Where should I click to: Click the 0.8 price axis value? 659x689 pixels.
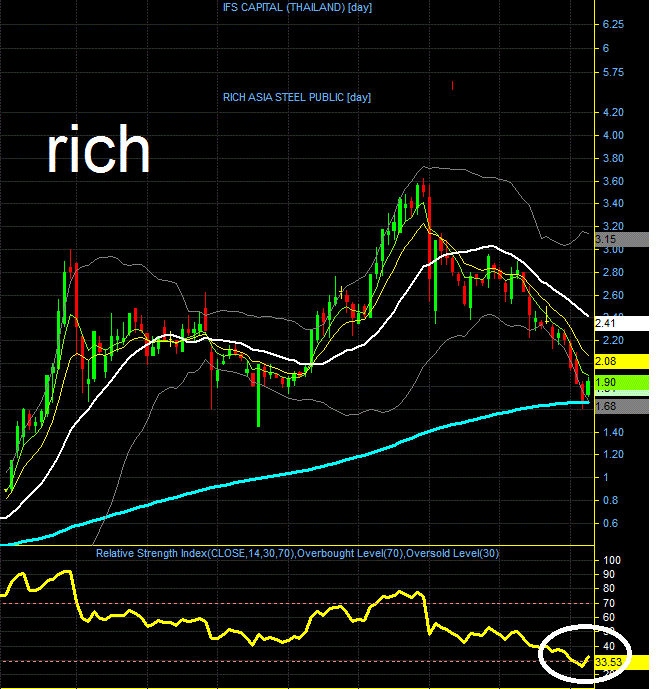tap(610, 500)
